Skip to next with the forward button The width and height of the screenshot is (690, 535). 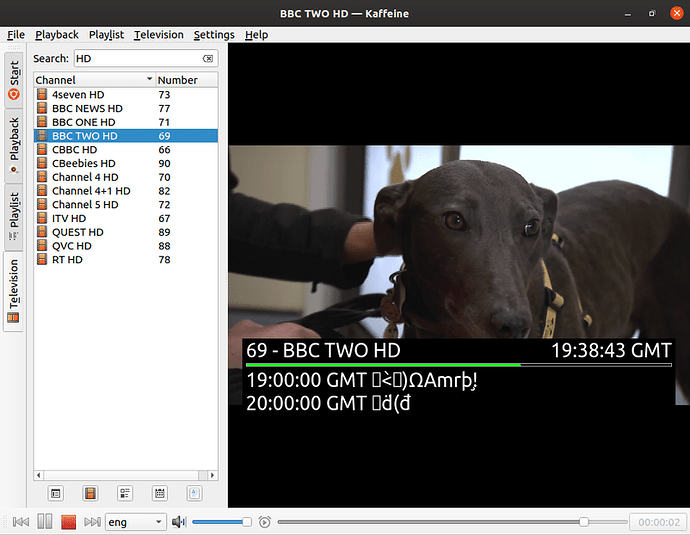(92, 522)
